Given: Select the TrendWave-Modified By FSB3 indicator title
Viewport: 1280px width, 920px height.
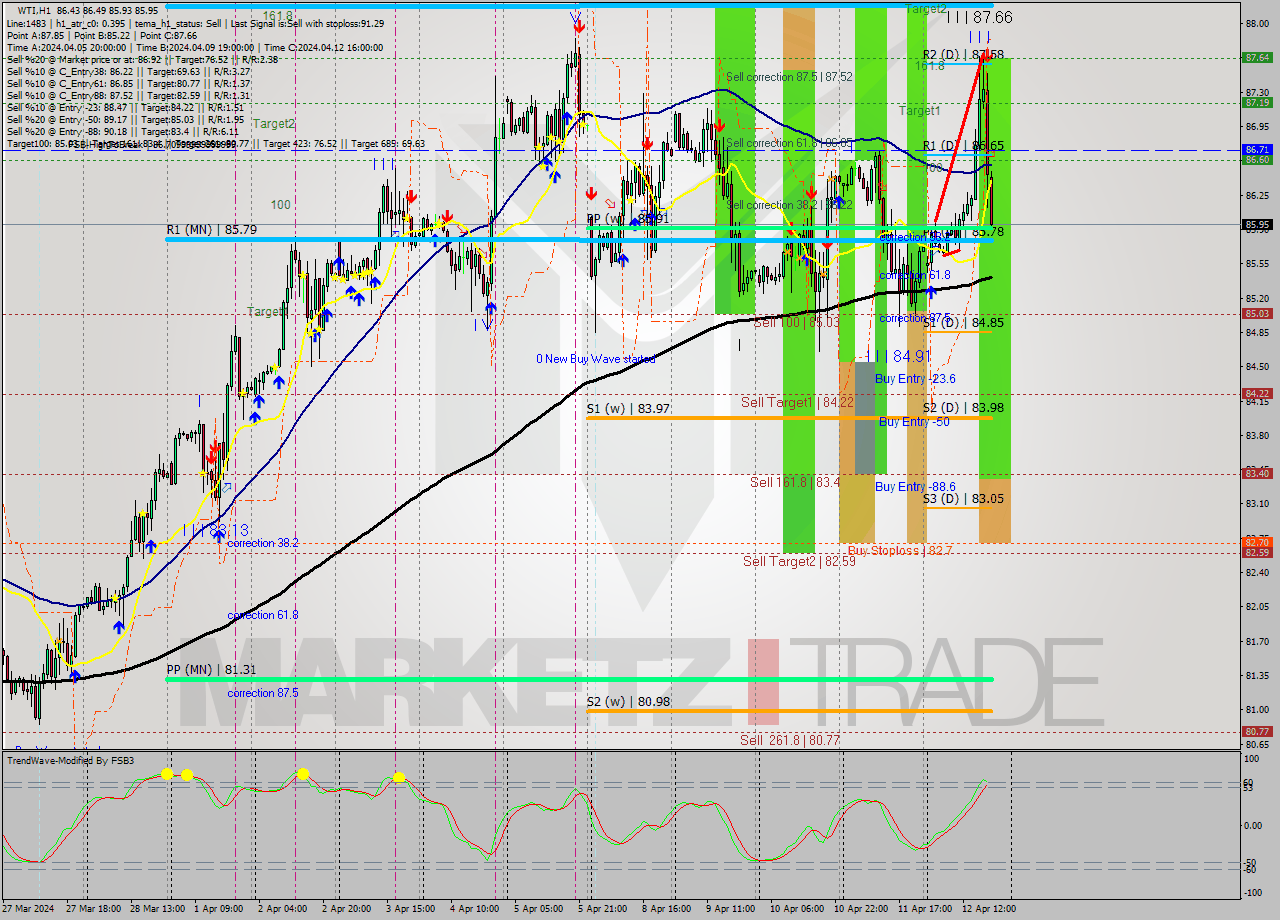Looking at the screenshot, I should tap(70, 761).
